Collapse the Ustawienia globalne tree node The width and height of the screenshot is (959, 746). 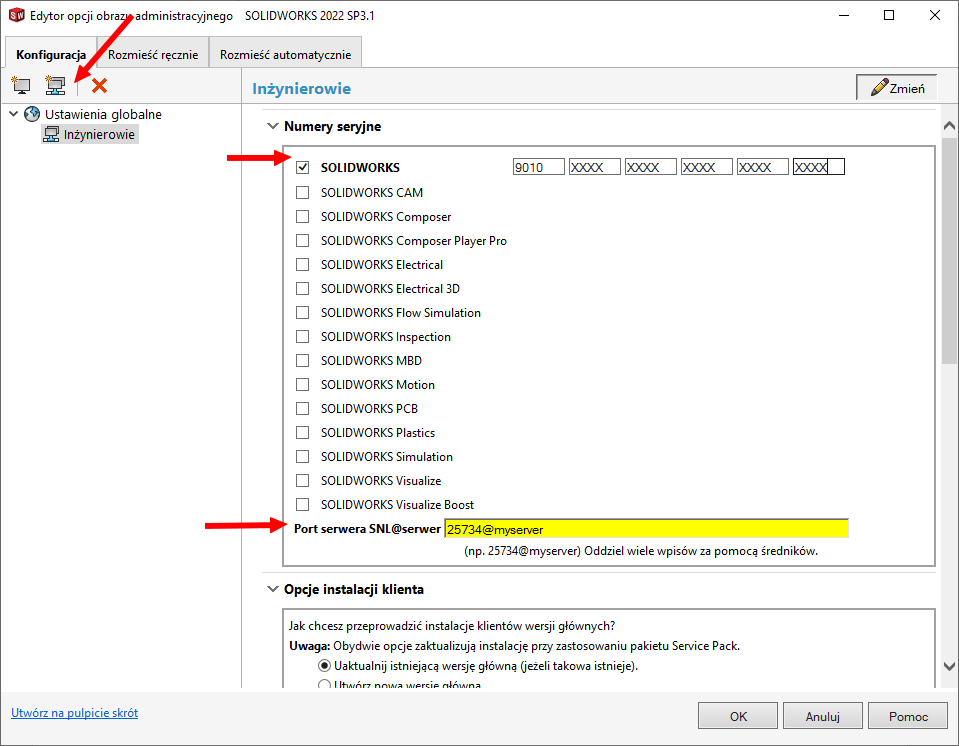13,114
